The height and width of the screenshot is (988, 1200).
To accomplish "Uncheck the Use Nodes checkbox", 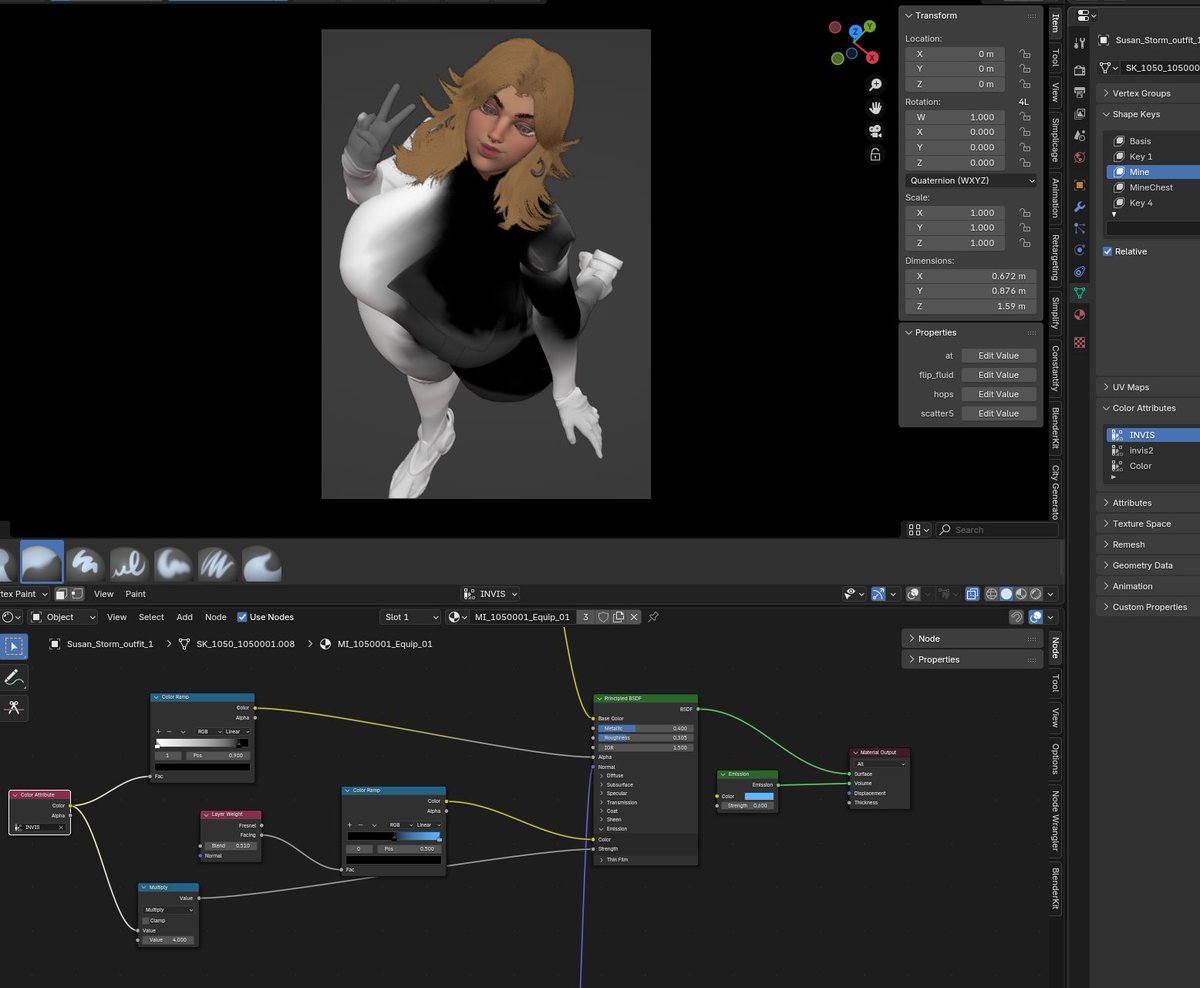I will point(242,617).
